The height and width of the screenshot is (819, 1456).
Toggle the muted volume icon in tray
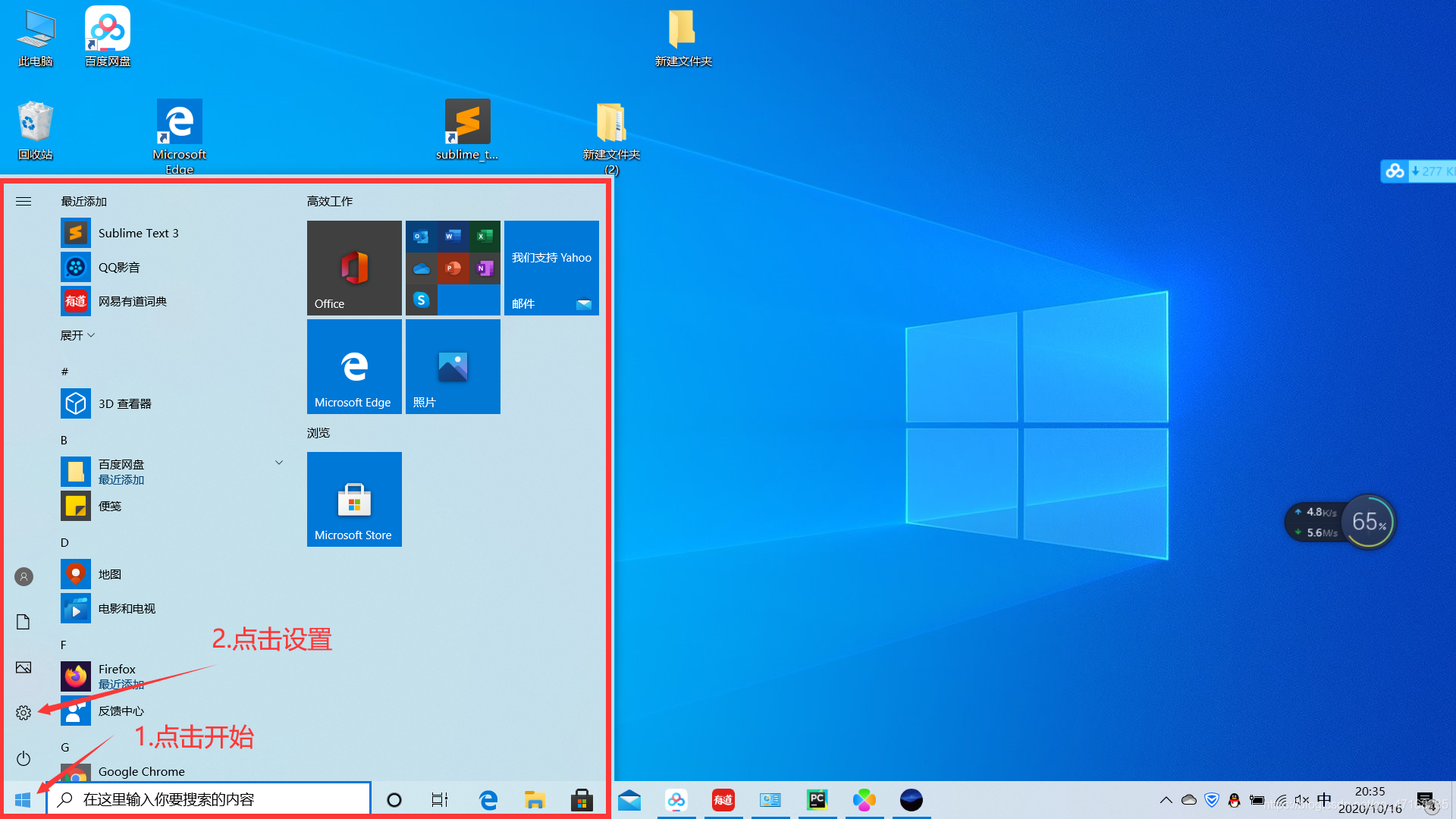tap(1302, 800)
